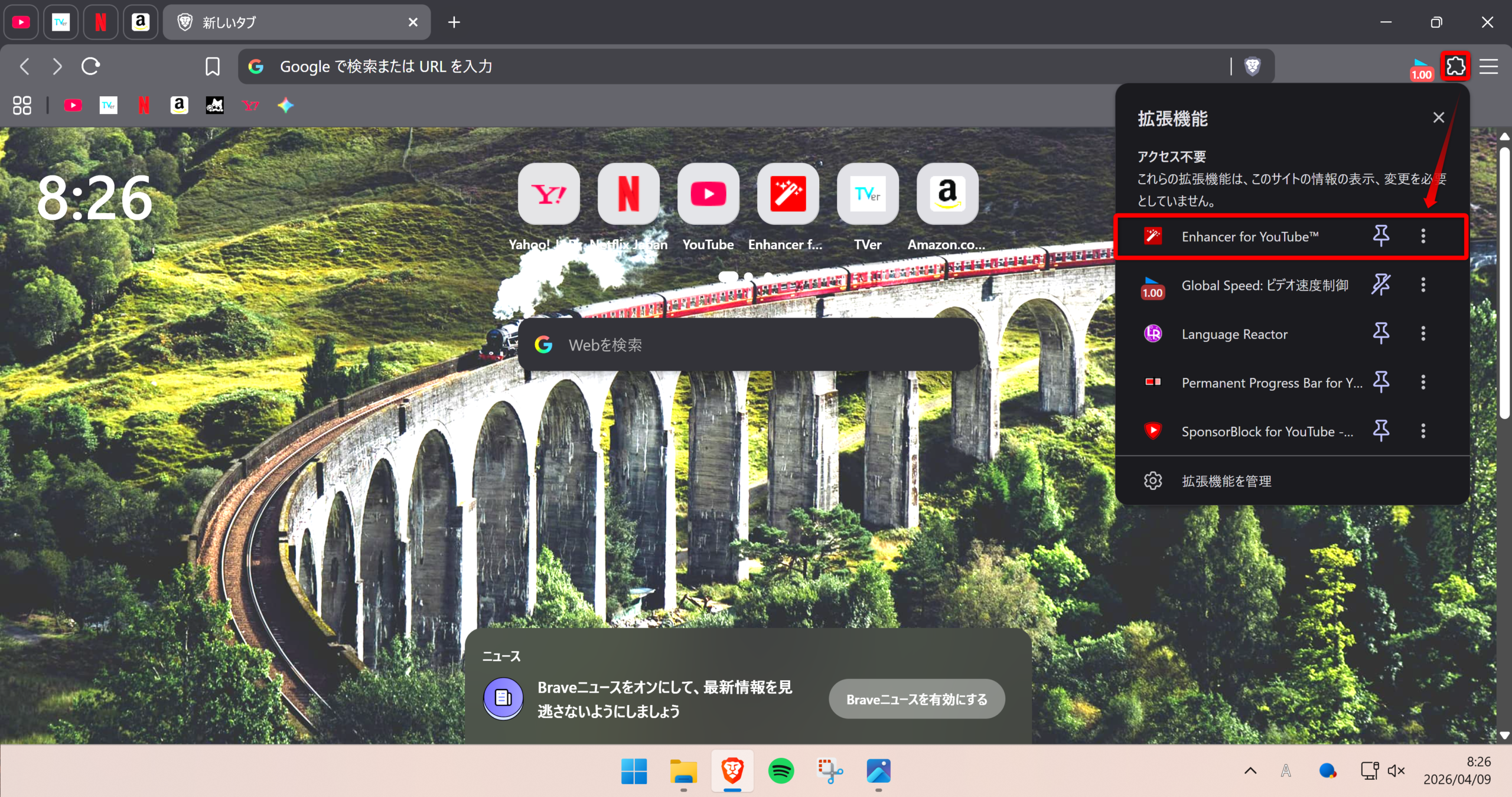Image resolution: width=1512 pixels, height=797 pixels.
Task: Click the Global Speed 1.00 toolbar icon
Action: 1421,68
